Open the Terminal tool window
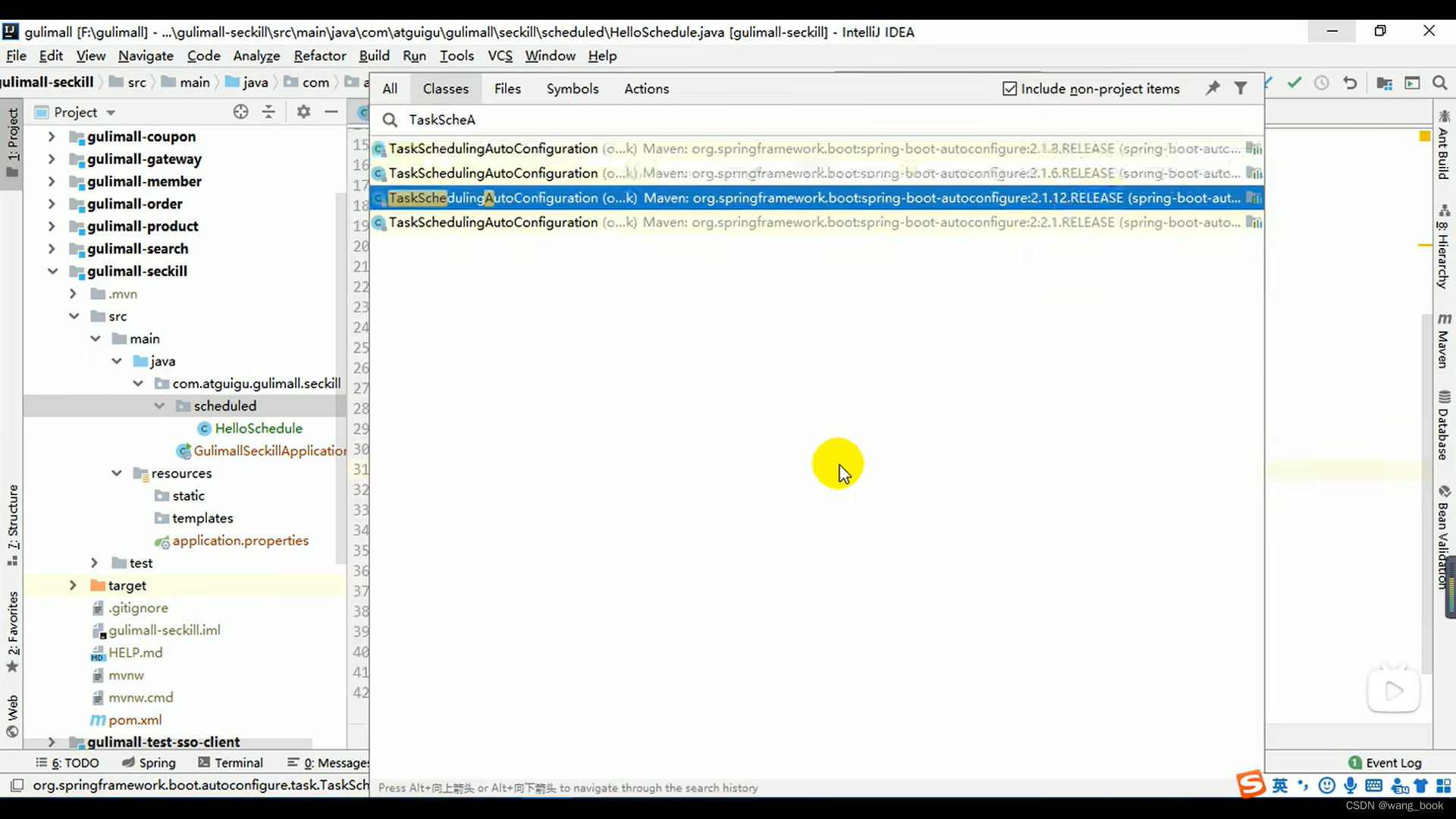The height and width of the screenshot is (819, 1456). click(x=231, y=763)
